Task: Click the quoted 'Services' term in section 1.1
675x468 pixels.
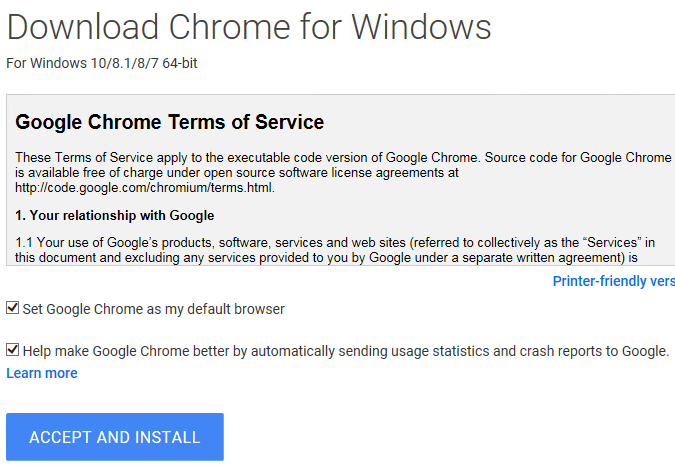Action: [x=611, y=243]
